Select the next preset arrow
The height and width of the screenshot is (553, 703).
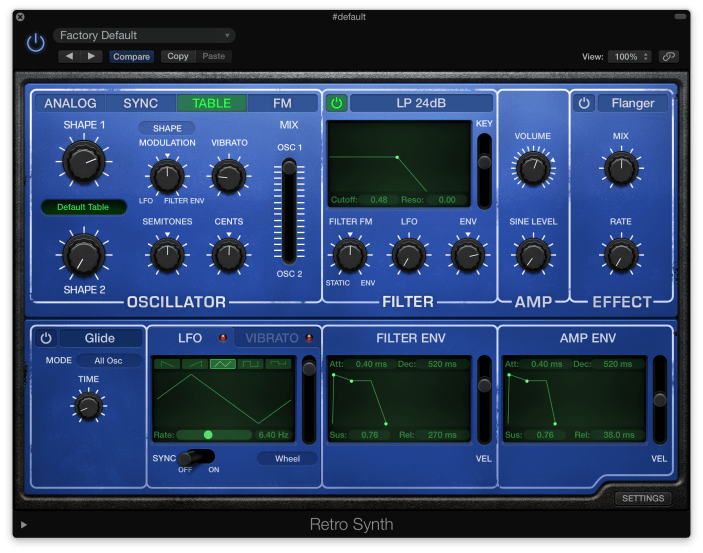(x=91, y=57)
